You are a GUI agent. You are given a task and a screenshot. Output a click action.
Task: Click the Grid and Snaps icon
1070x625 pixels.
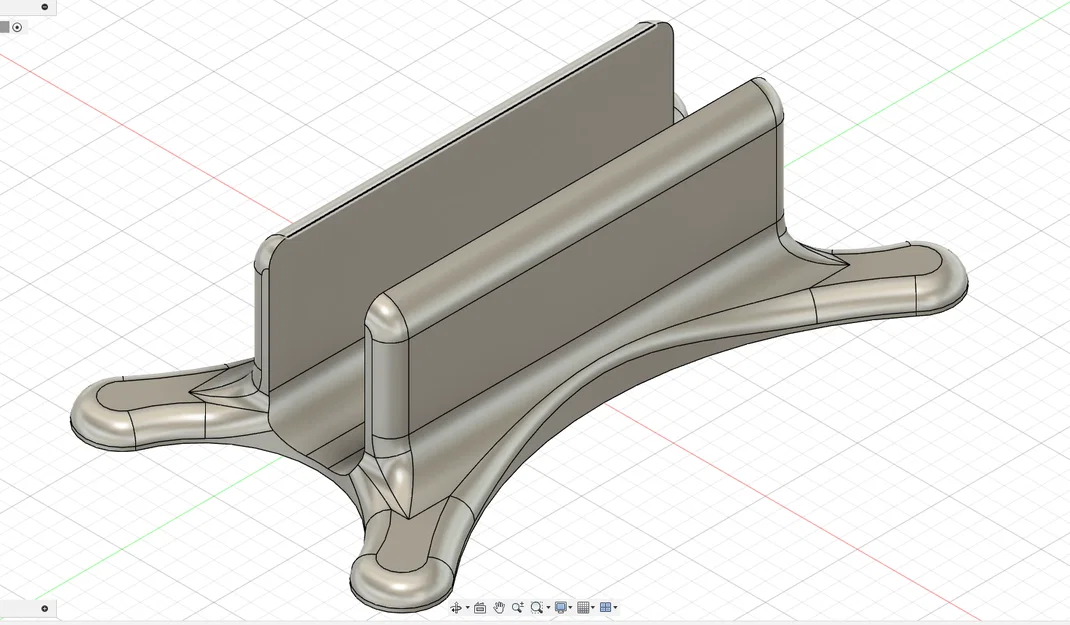(583, 607)
